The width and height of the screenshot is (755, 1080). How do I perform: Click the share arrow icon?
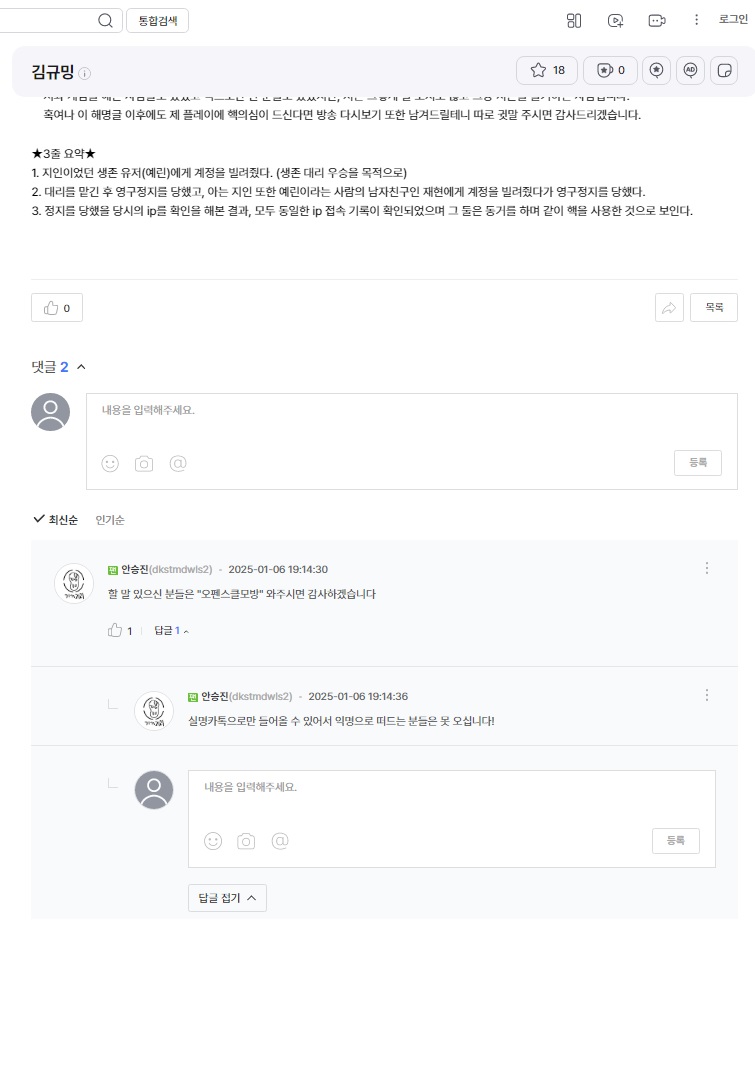point(669,308)
